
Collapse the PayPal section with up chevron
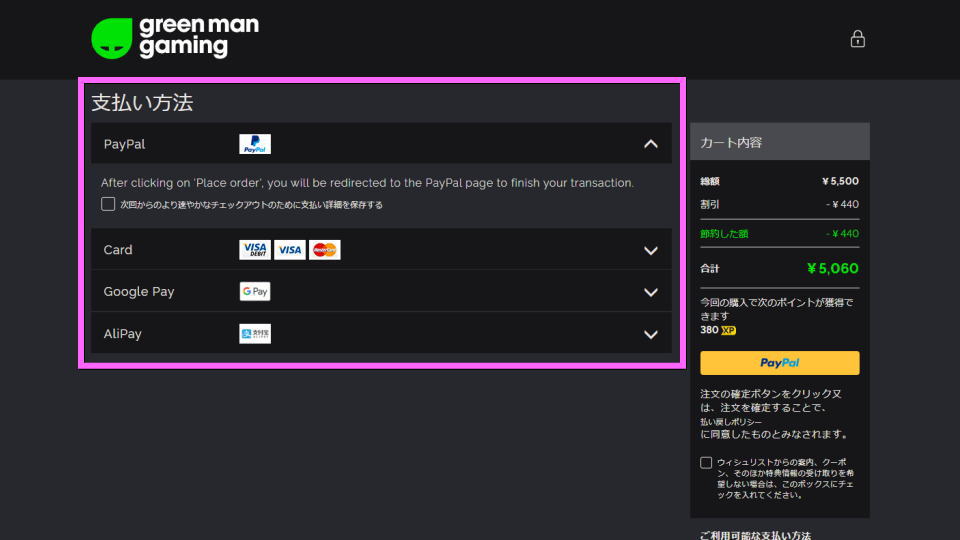click(650, 144)
